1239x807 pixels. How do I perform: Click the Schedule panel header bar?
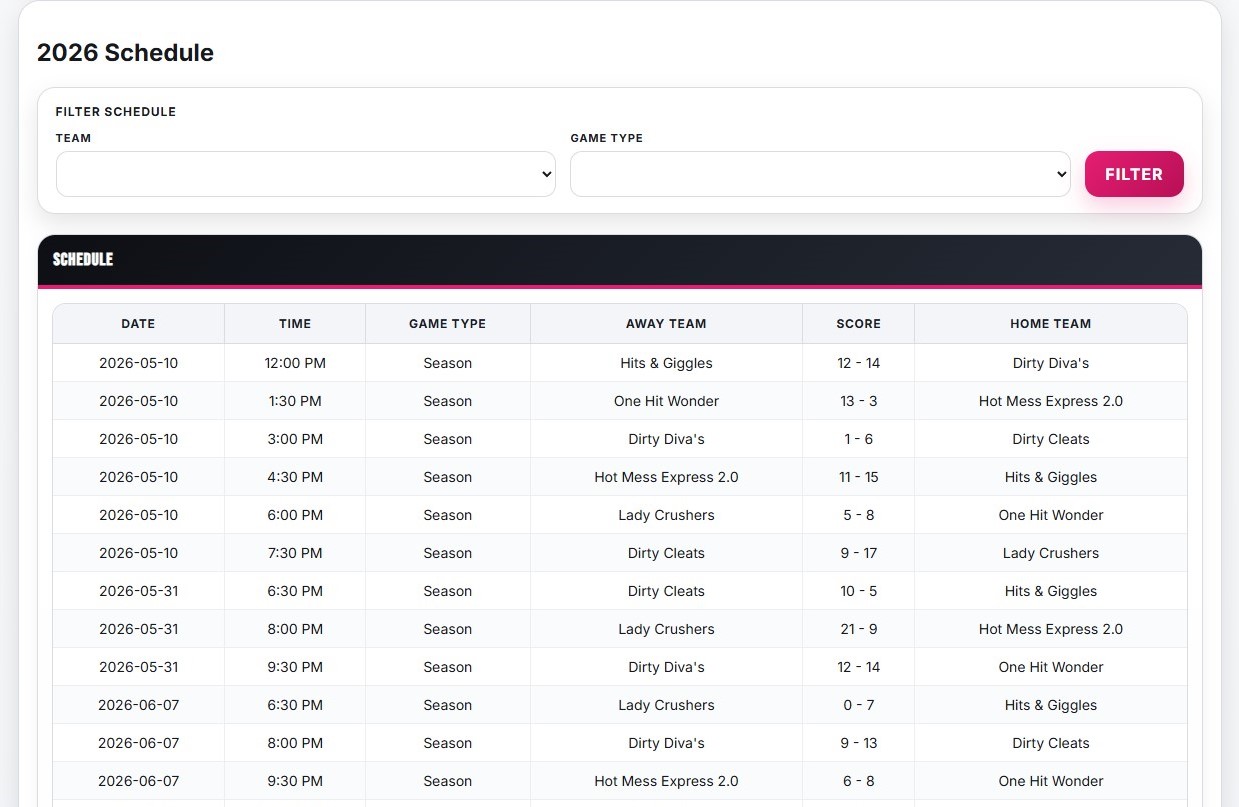[x=620, y=260]
